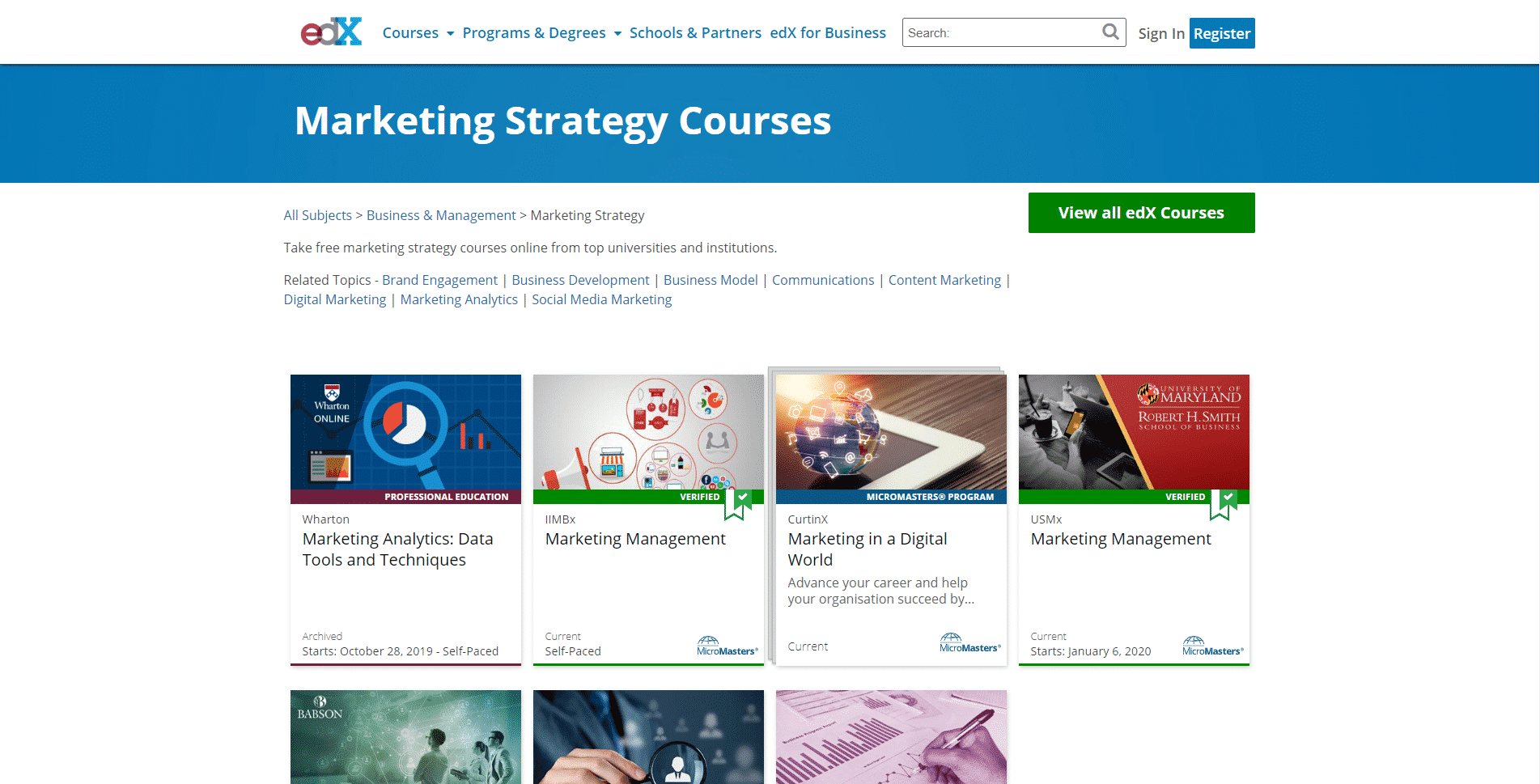
Task: Click the University of Maryland logo
Action: [x=1189, y=406]
